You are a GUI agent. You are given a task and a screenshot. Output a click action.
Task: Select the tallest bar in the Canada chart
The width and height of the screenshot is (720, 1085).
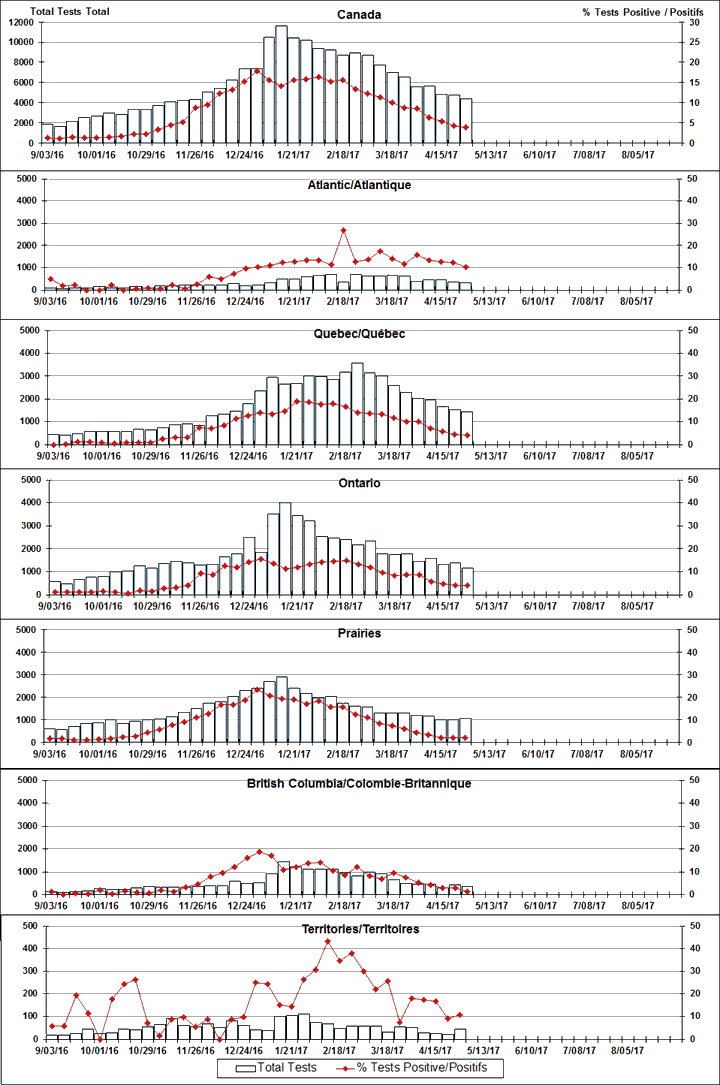(x=281, y=84)
